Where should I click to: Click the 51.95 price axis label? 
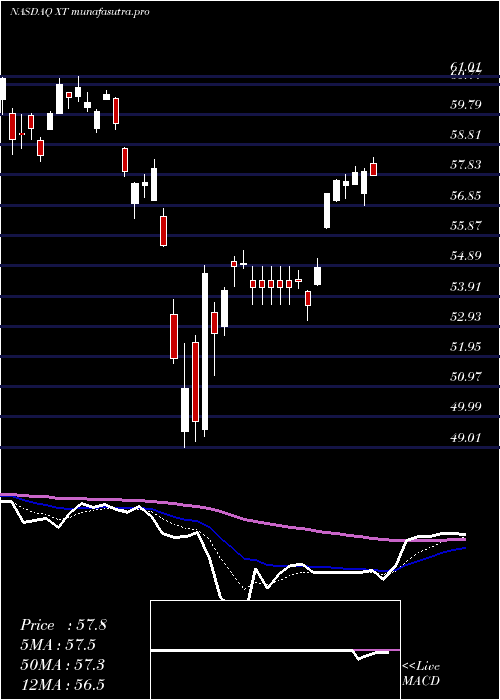click(x=466, y=346)
